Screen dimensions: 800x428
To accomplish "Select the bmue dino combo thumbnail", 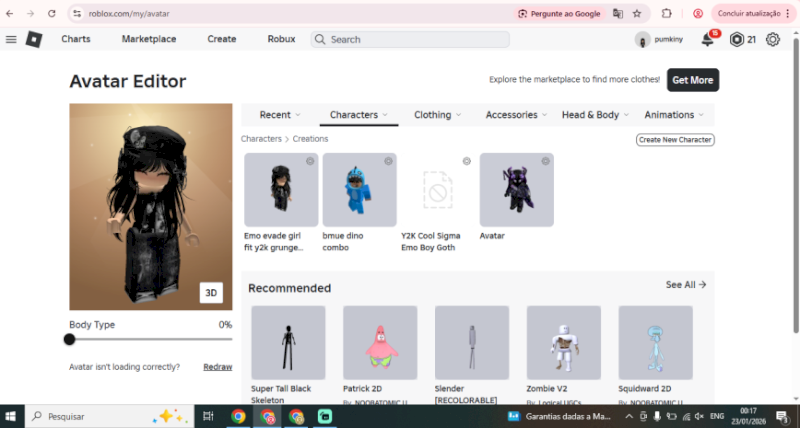I will click(360, 190).
